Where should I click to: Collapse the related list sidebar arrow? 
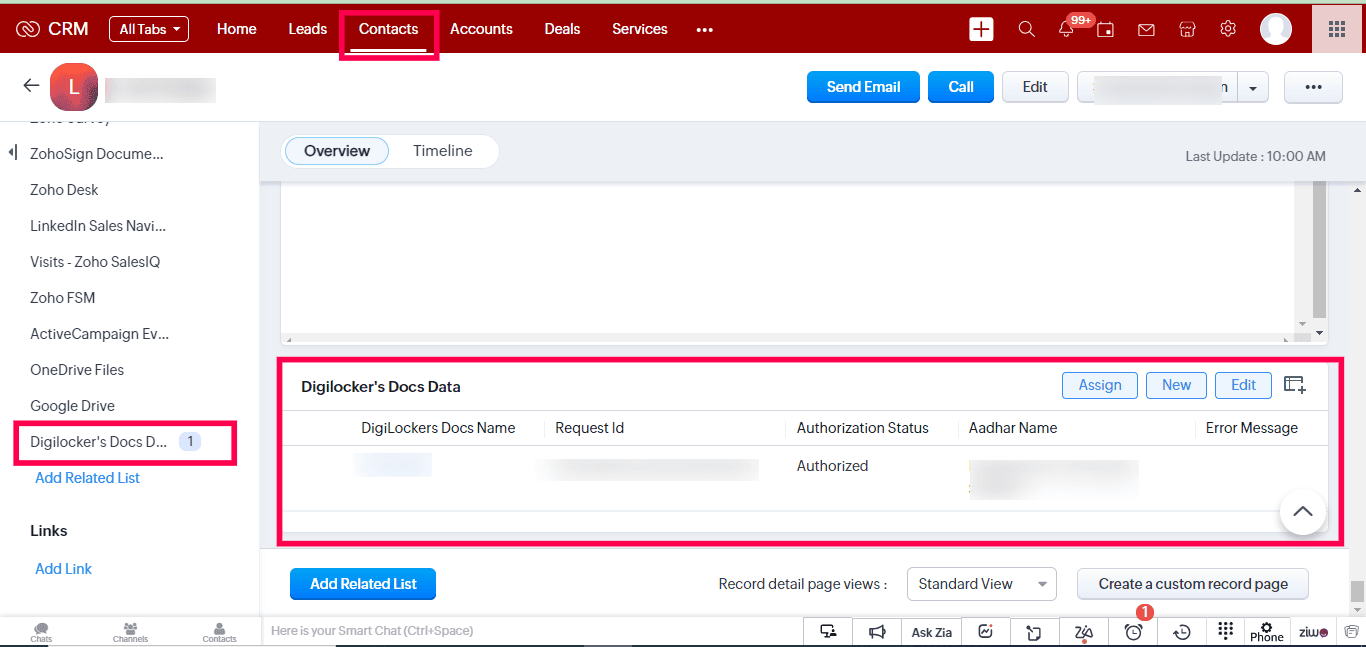pos(12,153)
